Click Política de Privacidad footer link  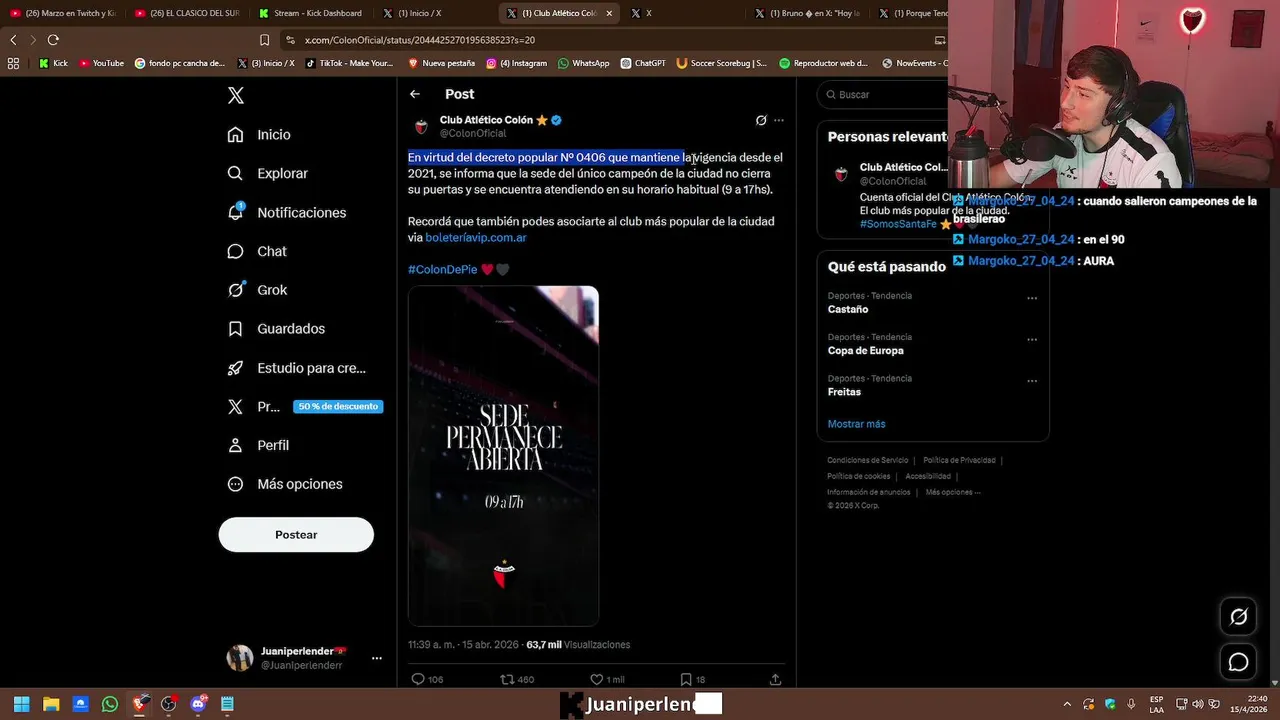959,460
